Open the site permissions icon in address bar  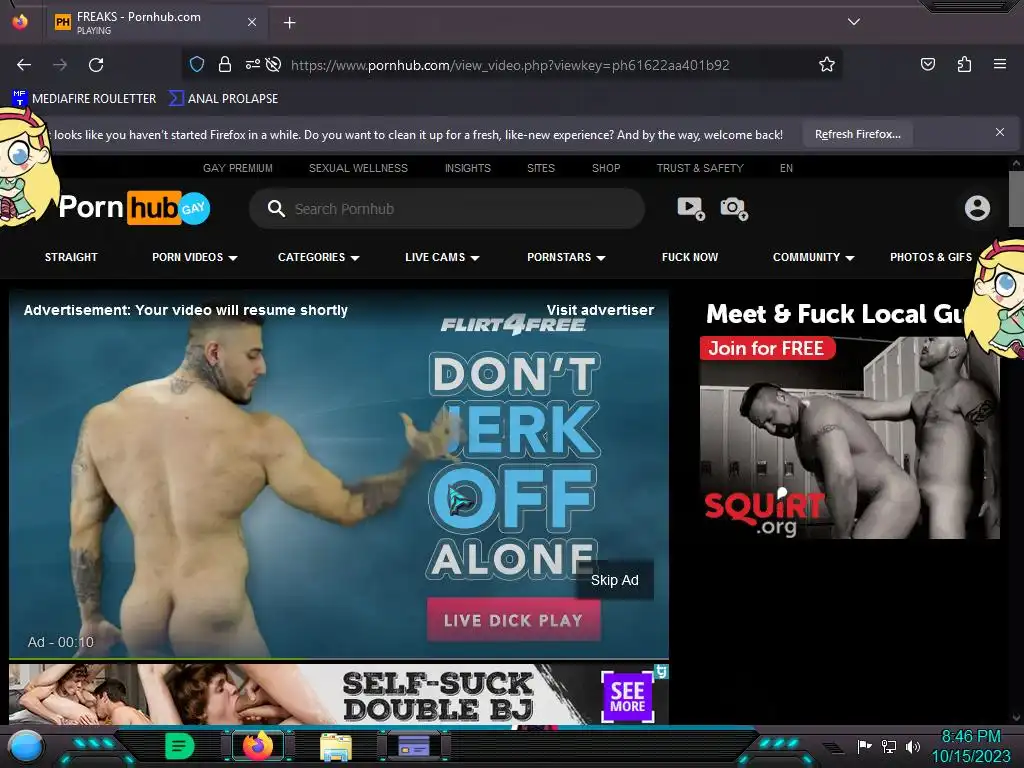point(252,64)
